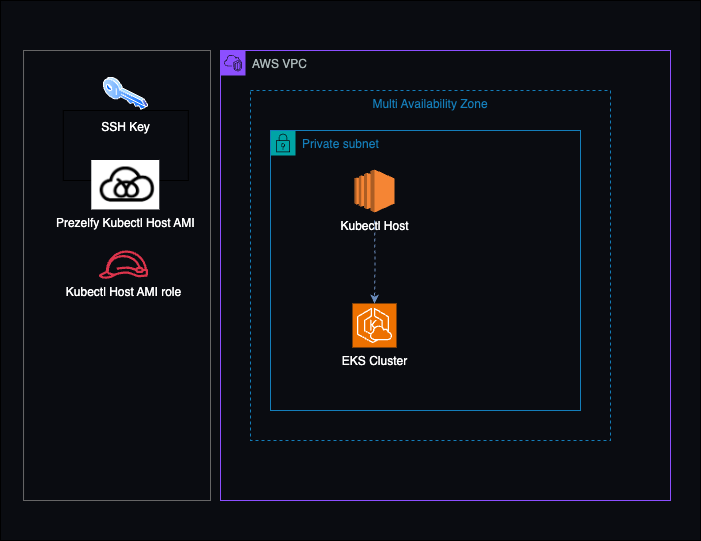701x541 pixels.
Task: Select 'Kubectl Host AMI role' label
Action: point(123,292)
